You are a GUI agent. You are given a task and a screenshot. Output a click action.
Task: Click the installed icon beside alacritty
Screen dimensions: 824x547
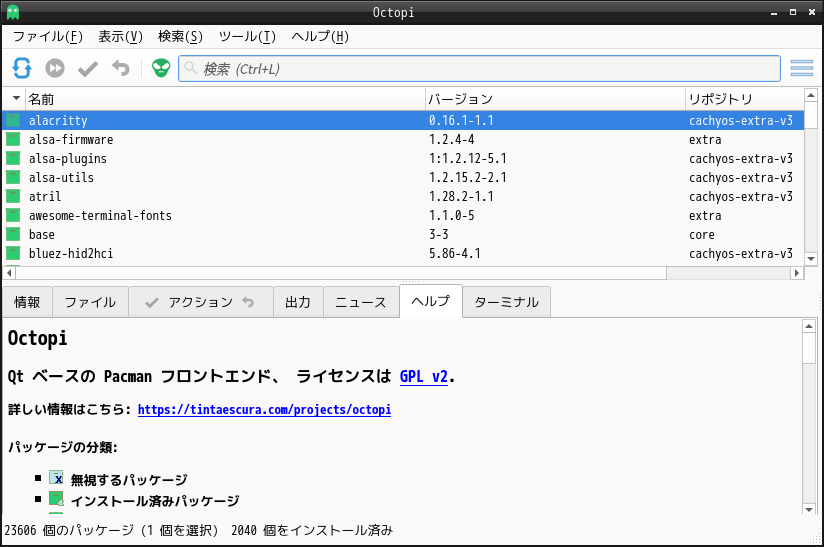coord(13,120)
